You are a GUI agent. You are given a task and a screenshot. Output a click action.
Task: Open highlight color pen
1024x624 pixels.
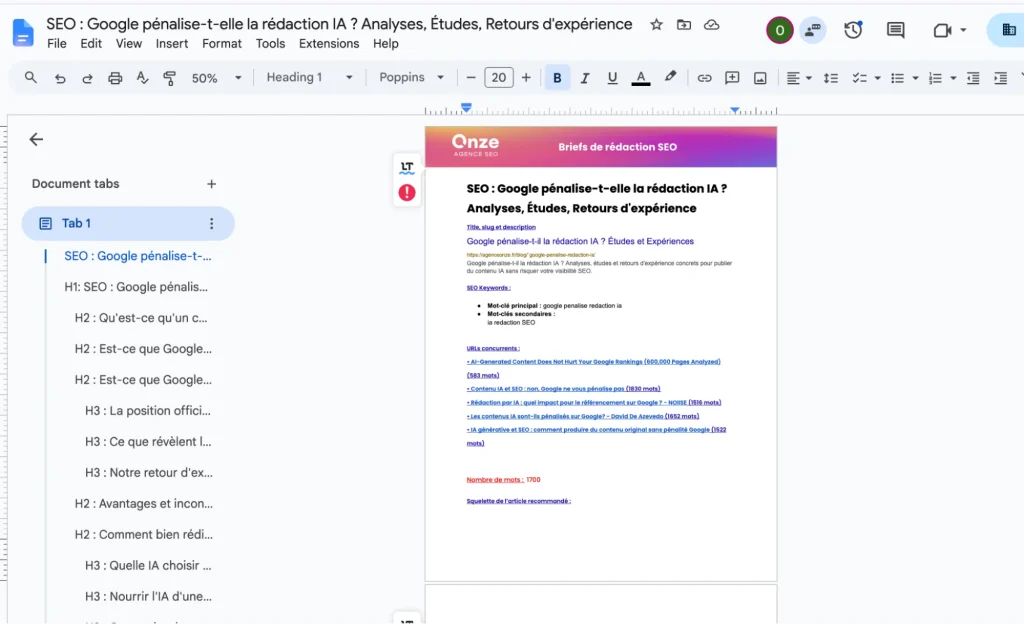coord(670,77)
